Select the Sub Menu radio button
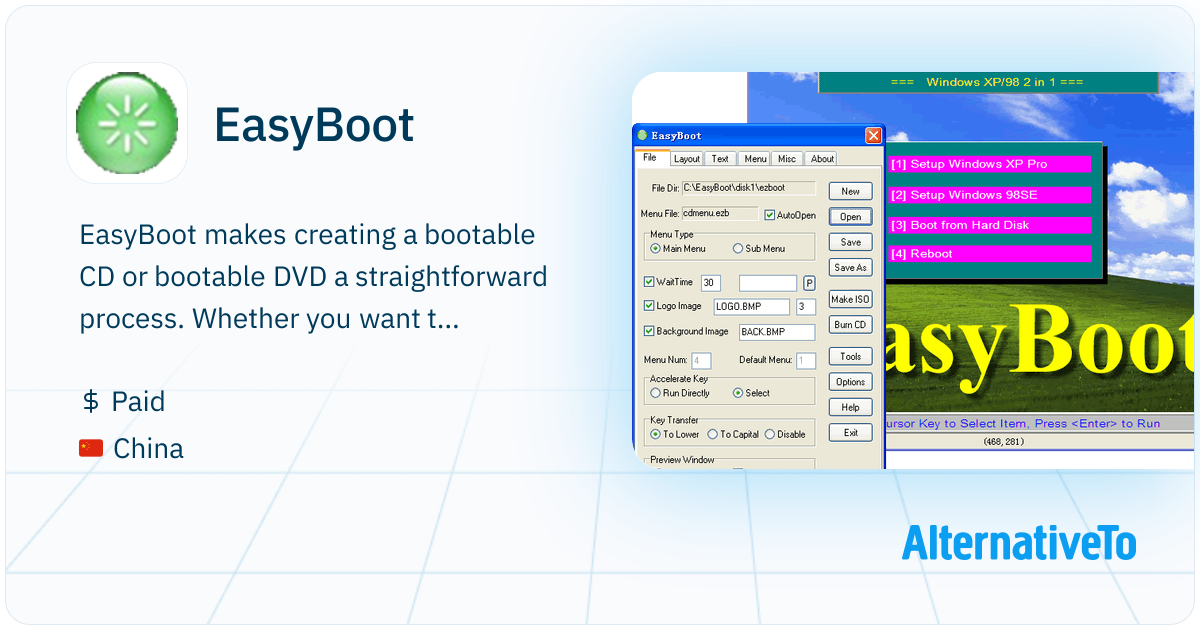 pos(738,248)
